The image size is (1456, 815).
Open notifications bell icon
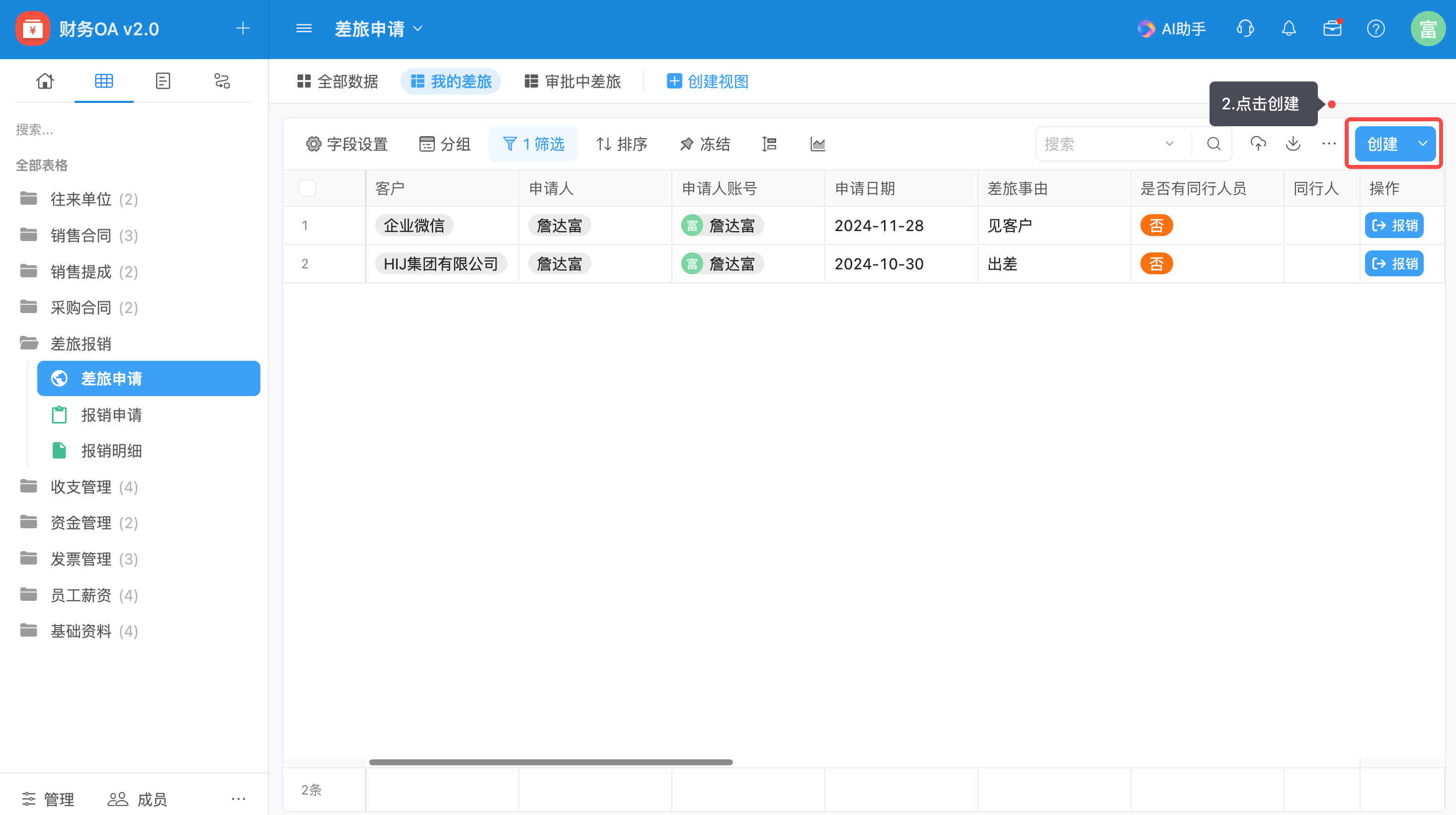click(x=1289, y=28)
